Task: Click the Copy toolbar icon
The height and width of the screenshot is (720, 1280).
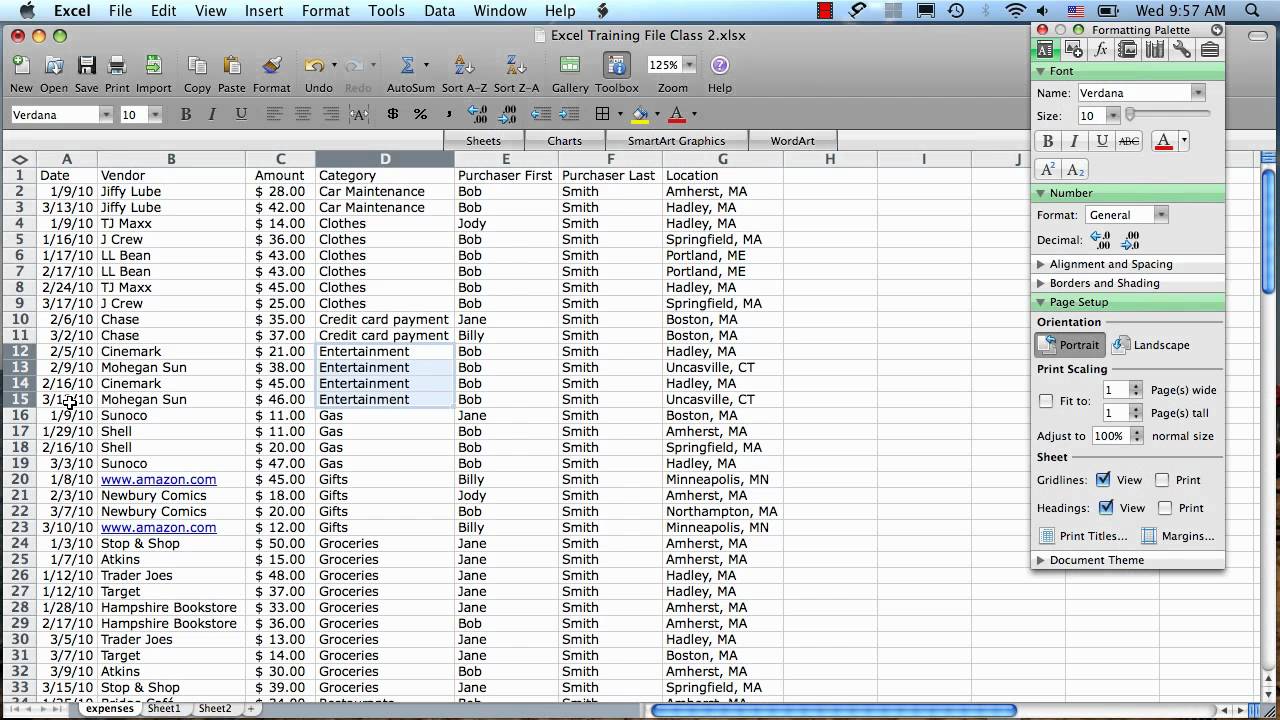Action: tap(197, 65)
